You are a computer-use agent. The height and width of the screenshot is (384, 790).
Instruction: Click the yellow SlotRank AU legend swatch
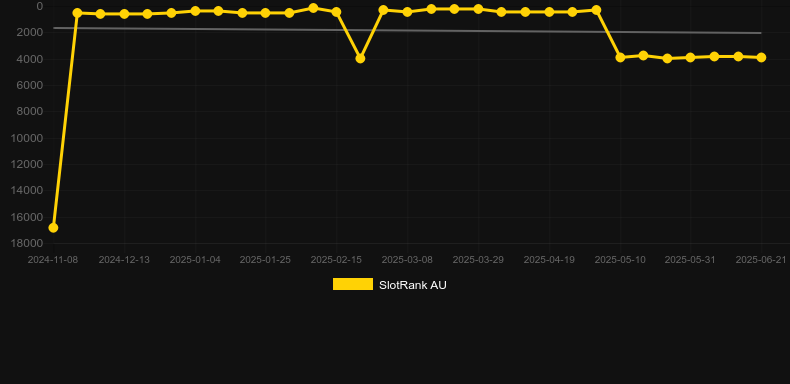coord(353,284)
